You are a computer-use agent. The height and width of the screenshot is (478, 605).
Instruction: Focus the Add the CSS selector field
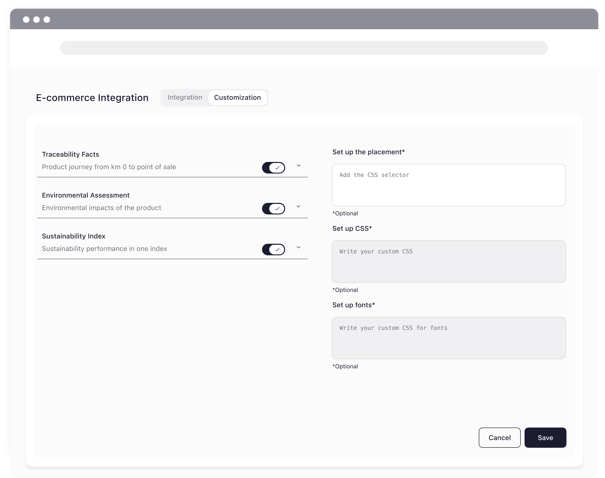449,185
